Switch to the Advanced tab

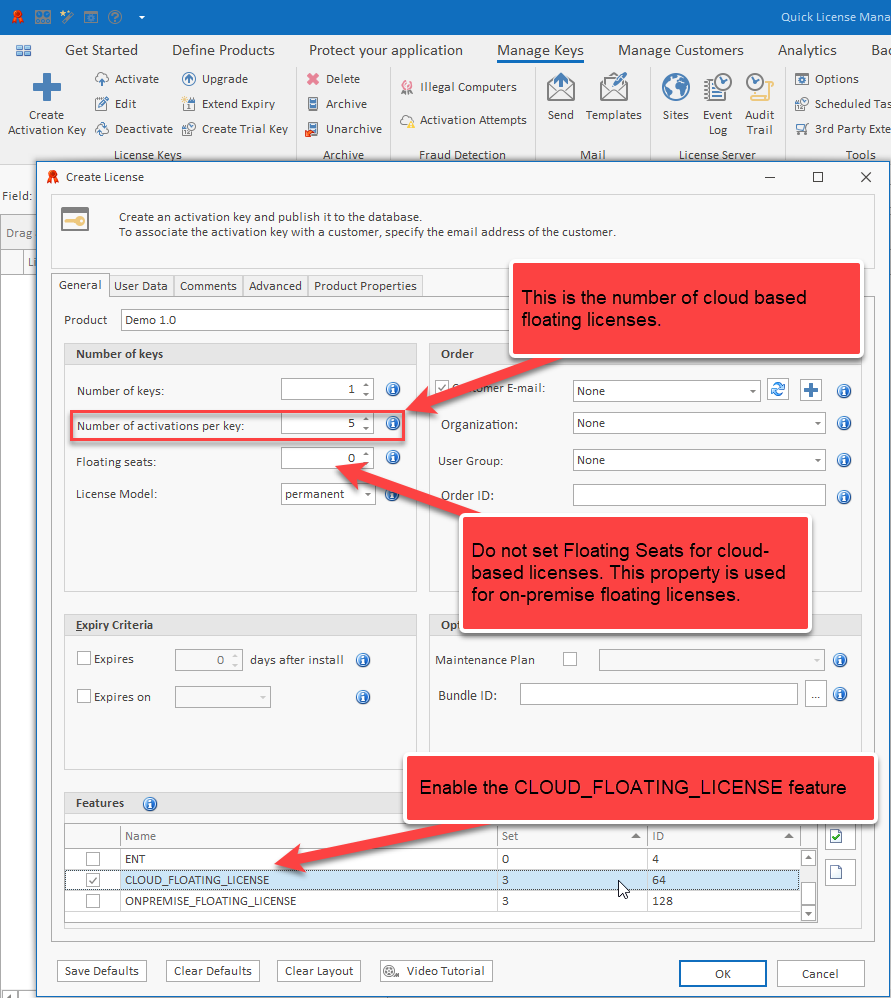tap(275, 286)
